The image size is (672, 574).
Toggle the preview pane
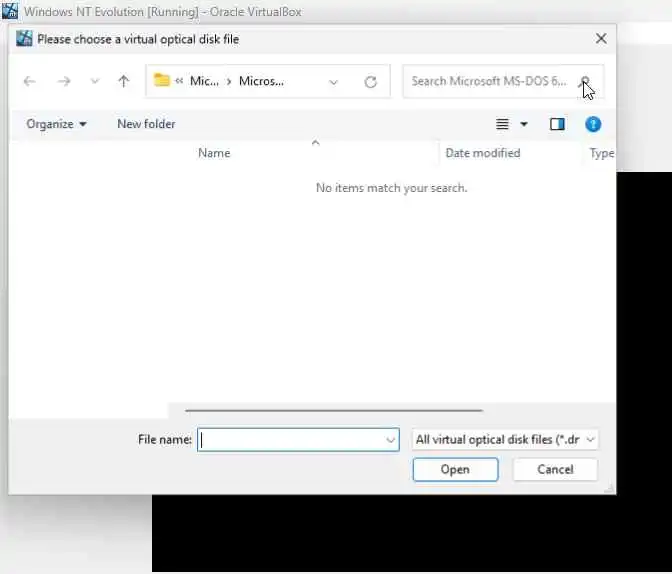tap(557, 124)
